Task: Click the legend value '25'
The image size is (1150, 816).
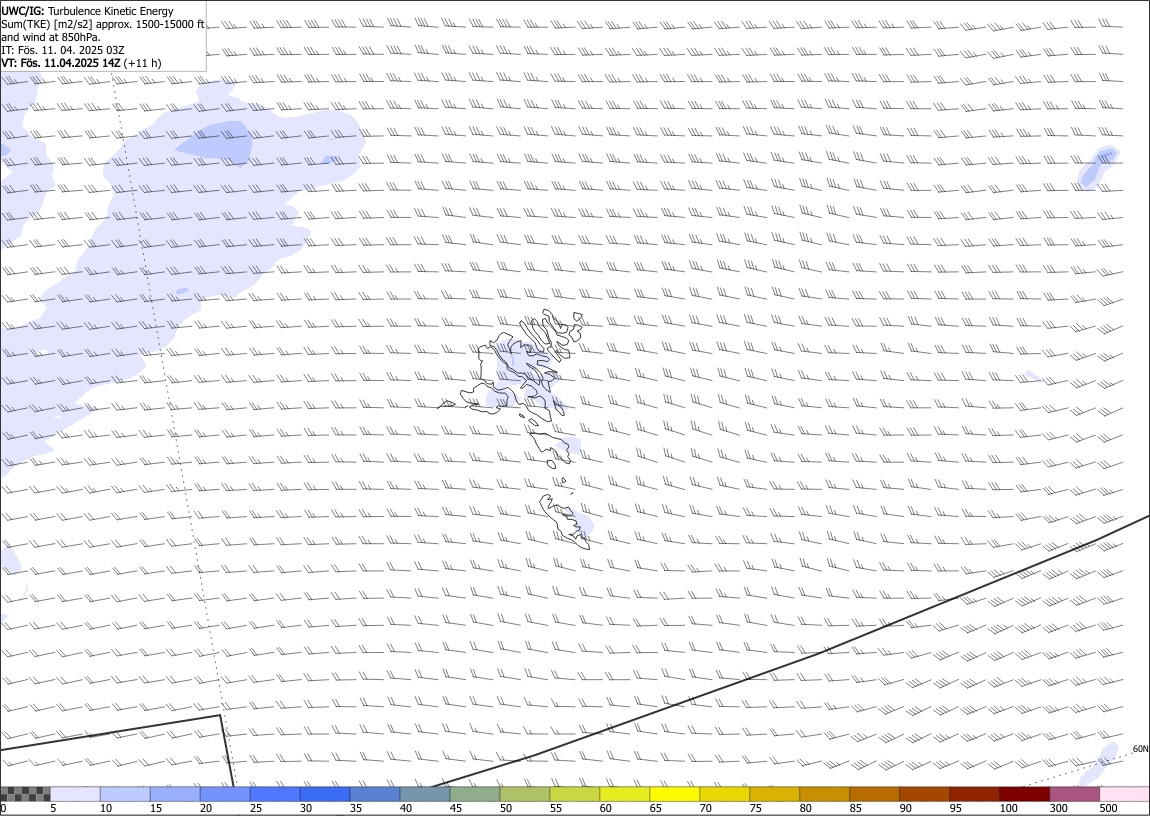Action: pyautogui.click(x=255, y=808)
